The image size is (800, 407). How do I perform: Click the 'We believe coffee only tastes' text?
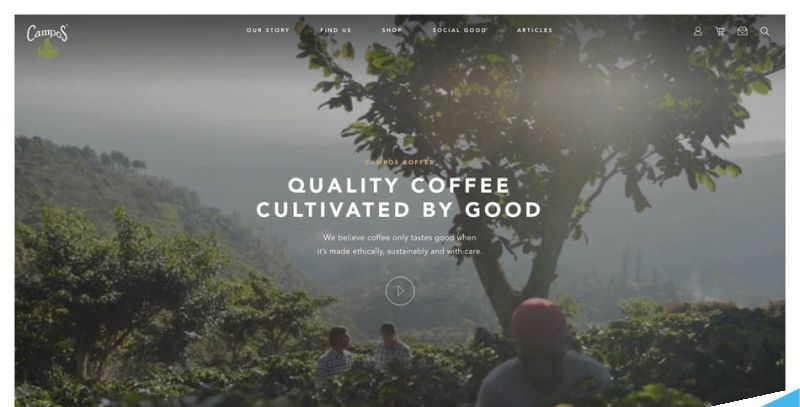pos(399,238)
